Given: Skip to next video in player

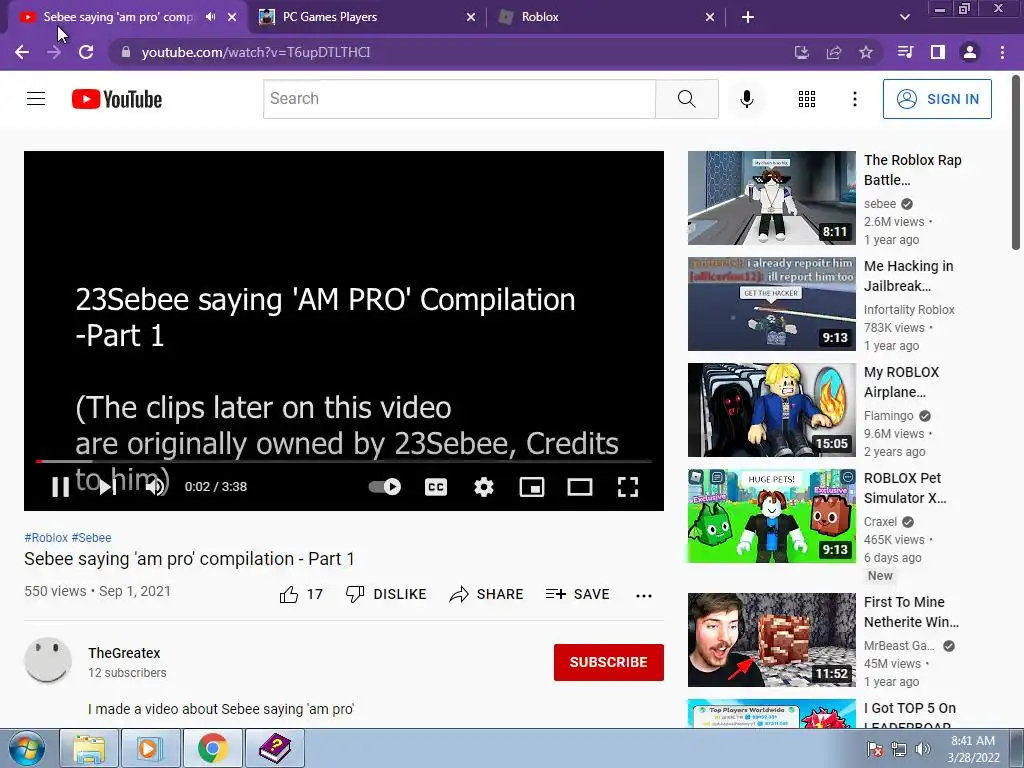Looking at the screenshot, I should (108, 487).
